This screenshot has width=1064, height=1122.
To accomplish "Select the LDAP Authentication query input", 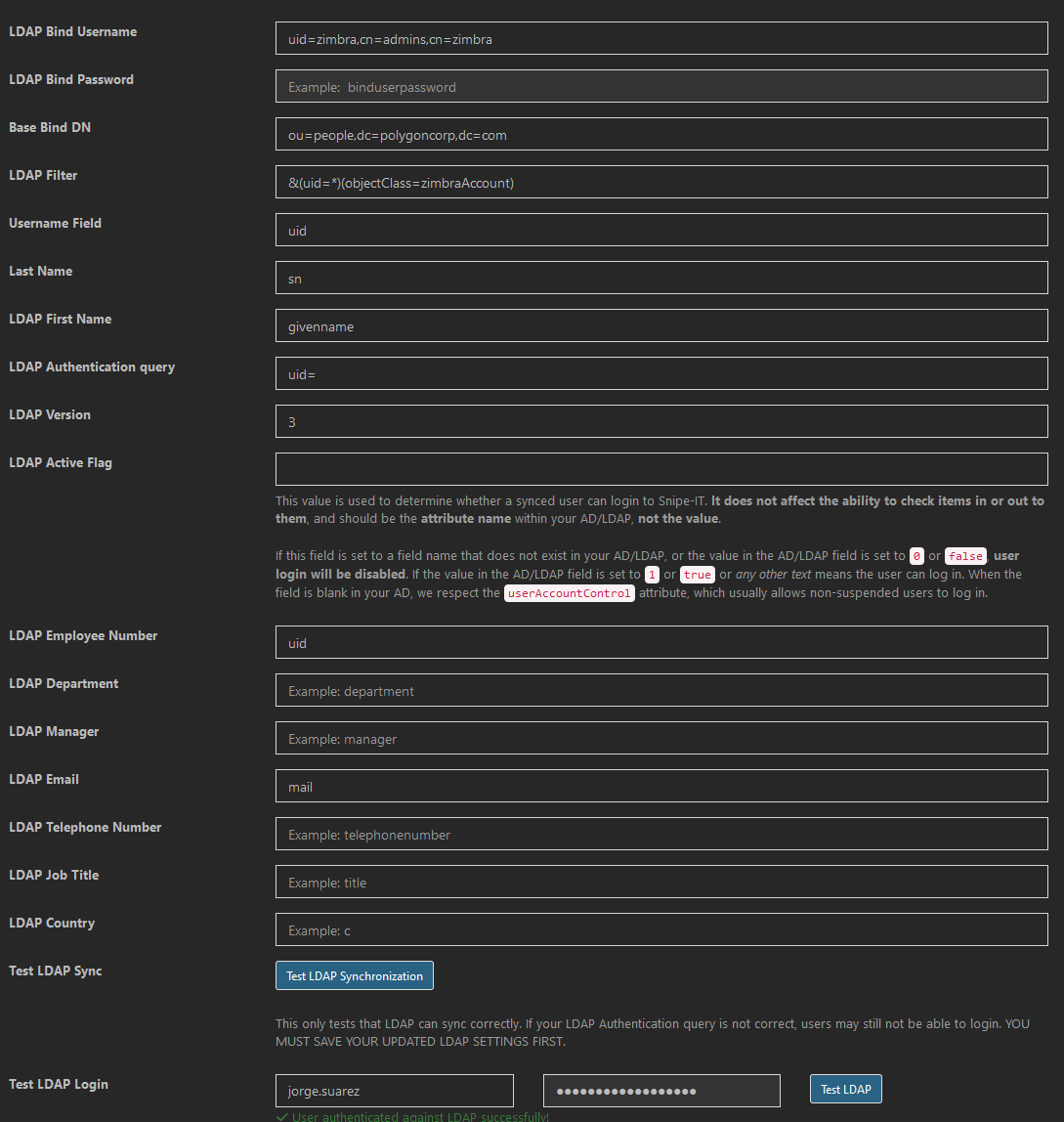I will [660, 372].
